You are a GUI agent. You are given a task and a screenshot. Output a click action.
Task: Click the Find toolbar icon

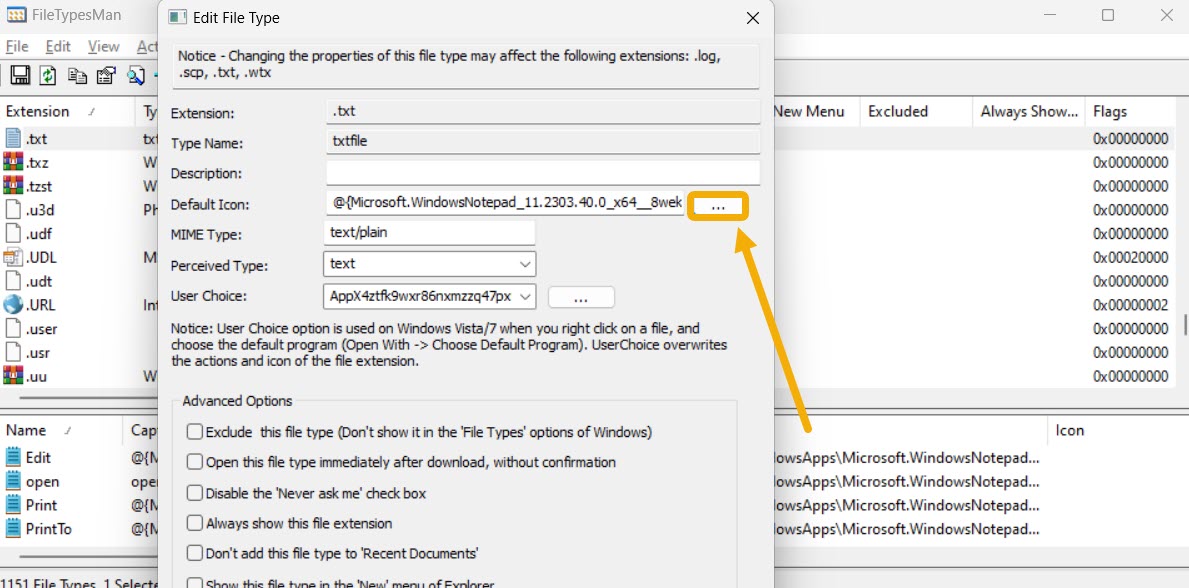point(134,75)
